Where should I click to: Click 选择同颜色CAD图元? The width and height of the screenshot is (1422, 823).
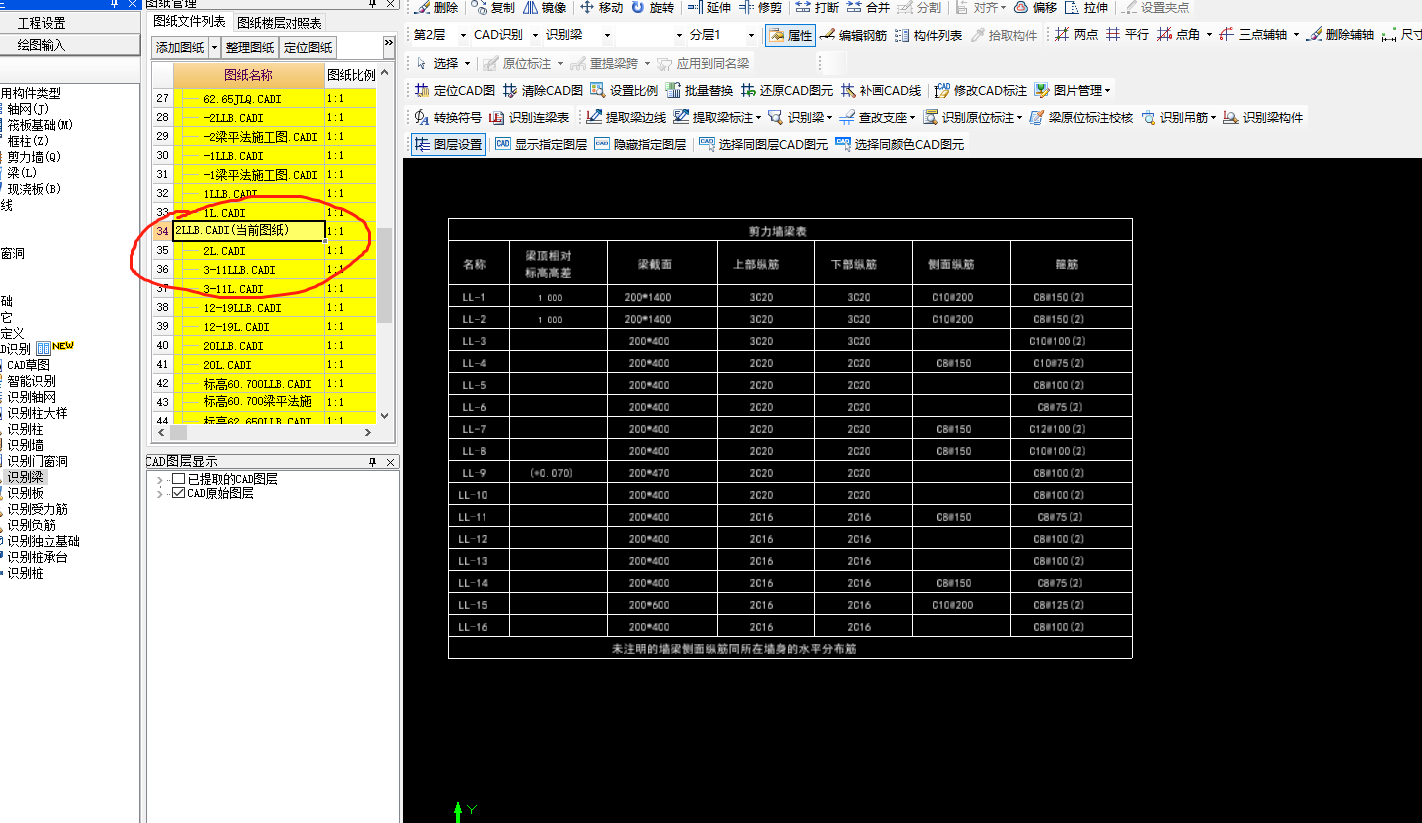(x=900, y=144)
